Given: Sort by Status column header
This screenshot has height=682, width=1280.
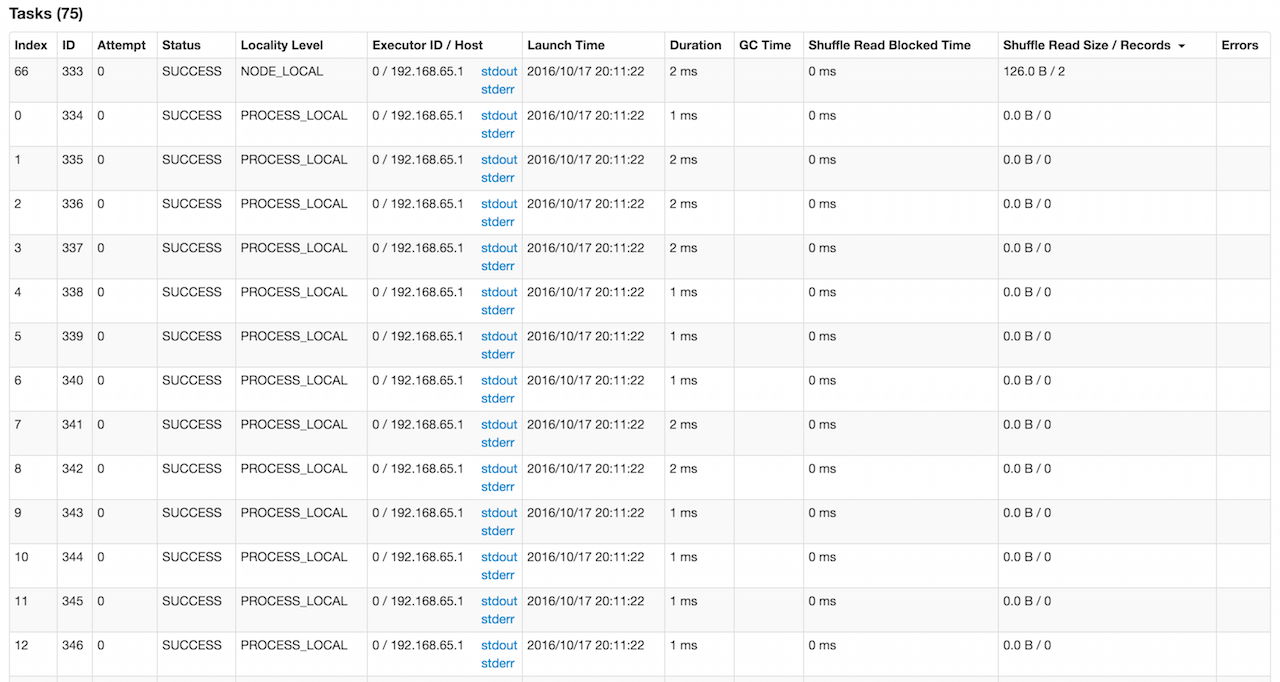Looking at the screenshot, I should (x=181, y=45).
